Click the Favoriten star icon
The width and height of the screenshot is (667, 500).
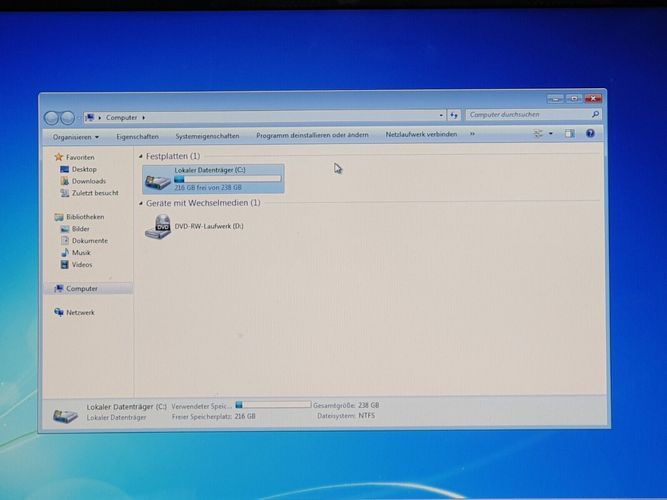tap(59, 157)
